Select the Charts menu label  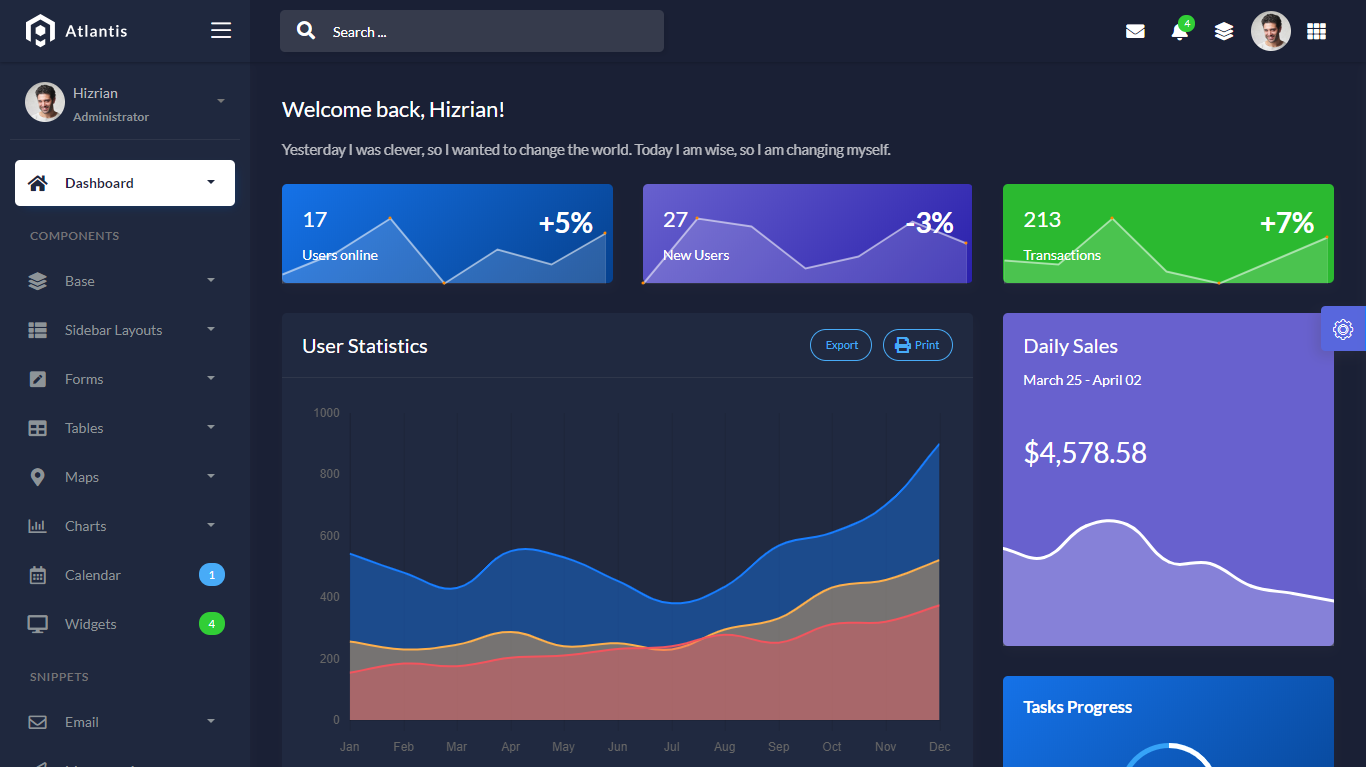point(85,526)
